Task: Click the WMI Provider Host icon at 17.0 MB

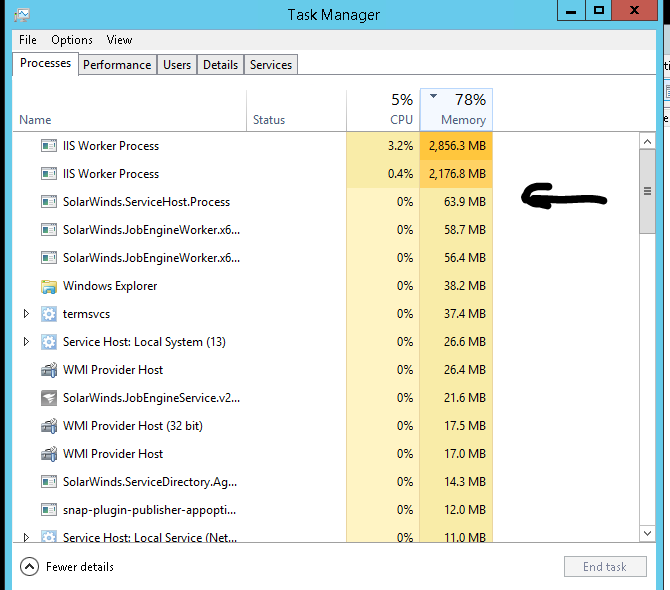Action: pos(49,454)
